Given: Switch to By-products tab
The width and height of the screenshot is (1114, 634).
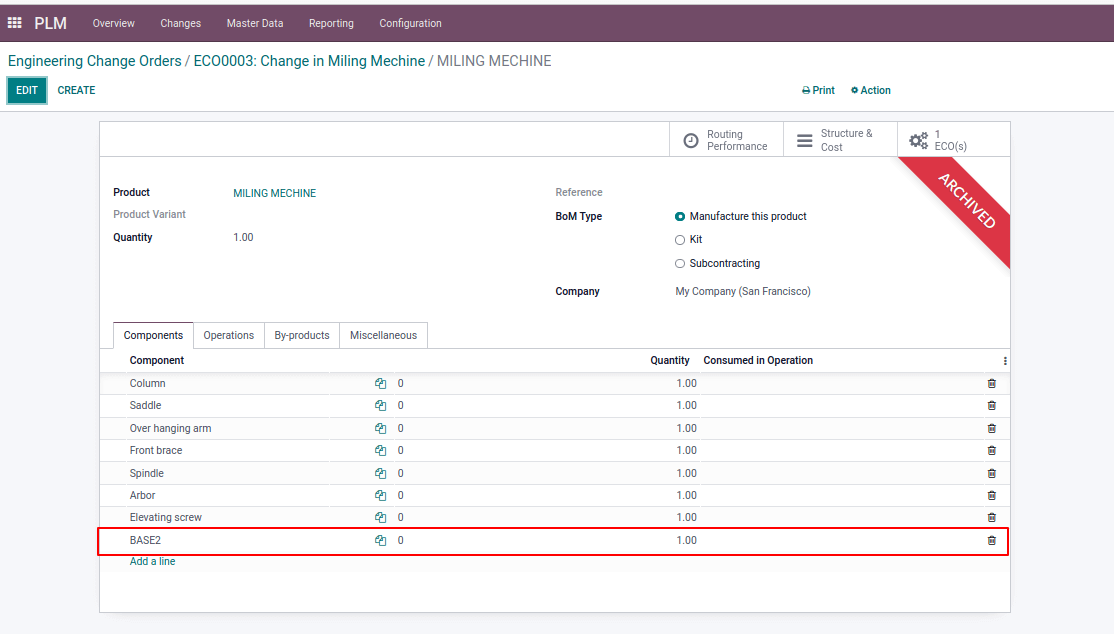Looking at the screenshot, I should click(302, 335).
